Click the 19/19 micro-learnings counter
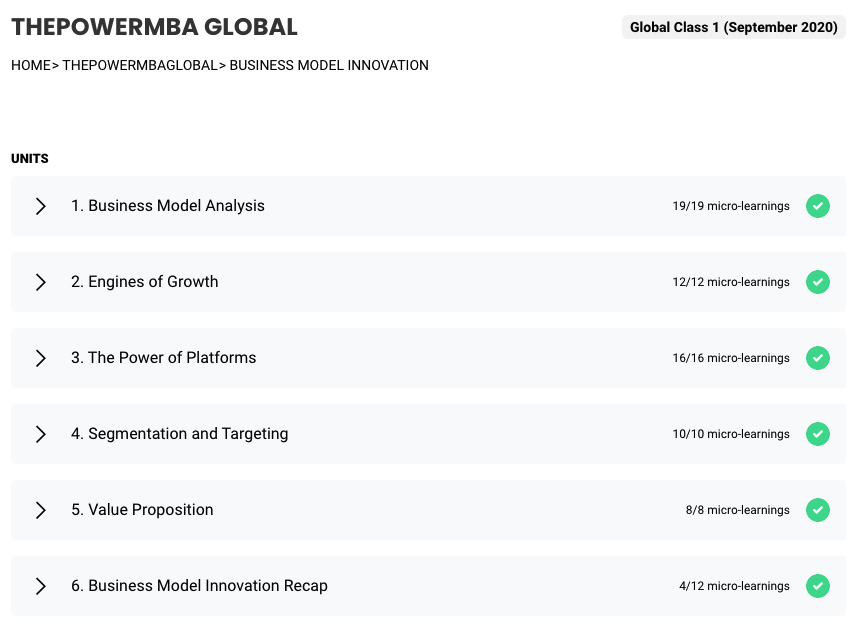Image resolution: width=861 pixels, height=642 pixels. pyautogui.click(x=729, y=206)
